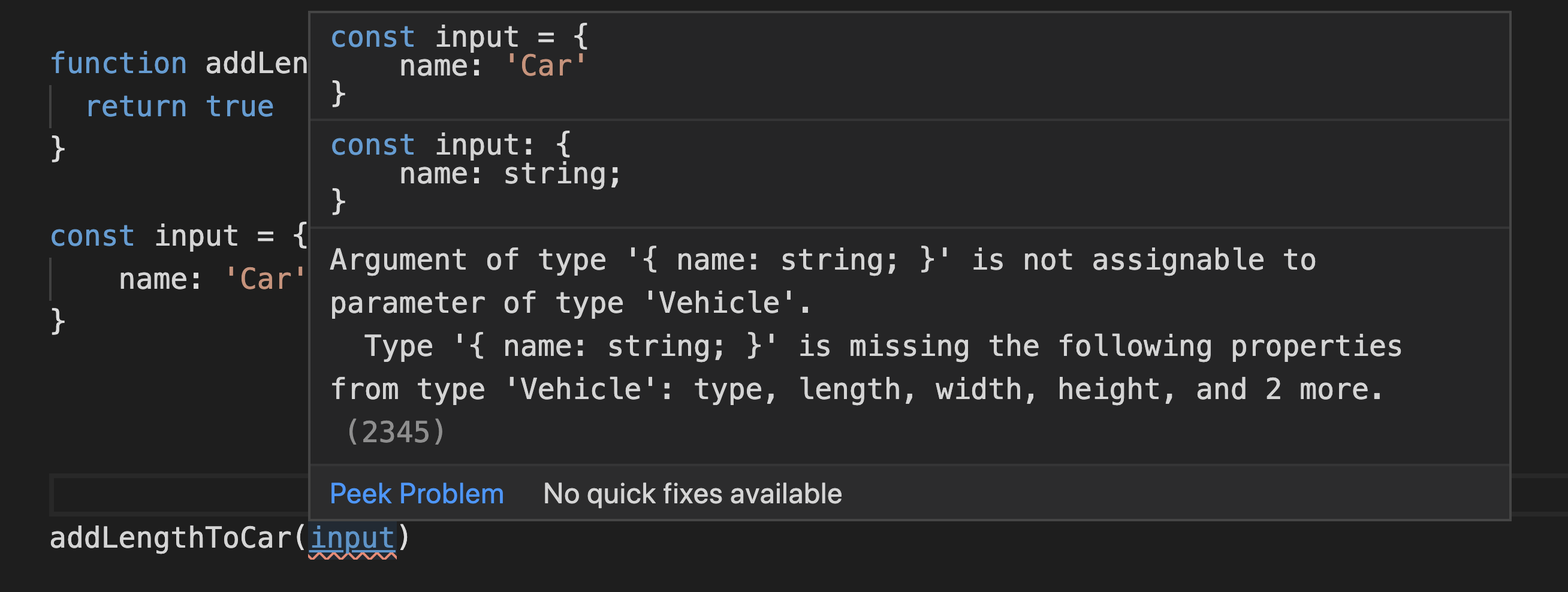Click the Peek Problem link

point(417,494)
